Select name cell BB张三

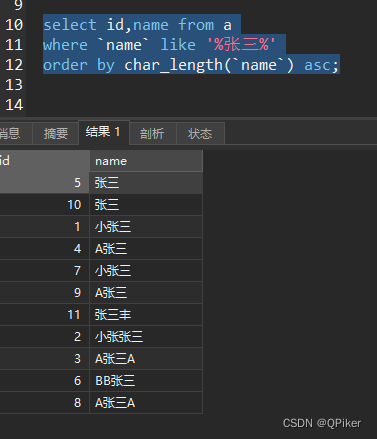point(146,381)
